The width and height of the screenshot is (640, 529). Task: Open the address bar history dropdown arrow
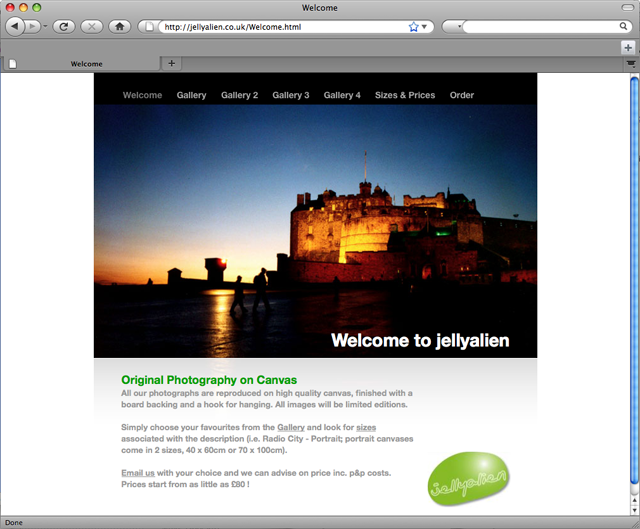[x=424, y=27]
